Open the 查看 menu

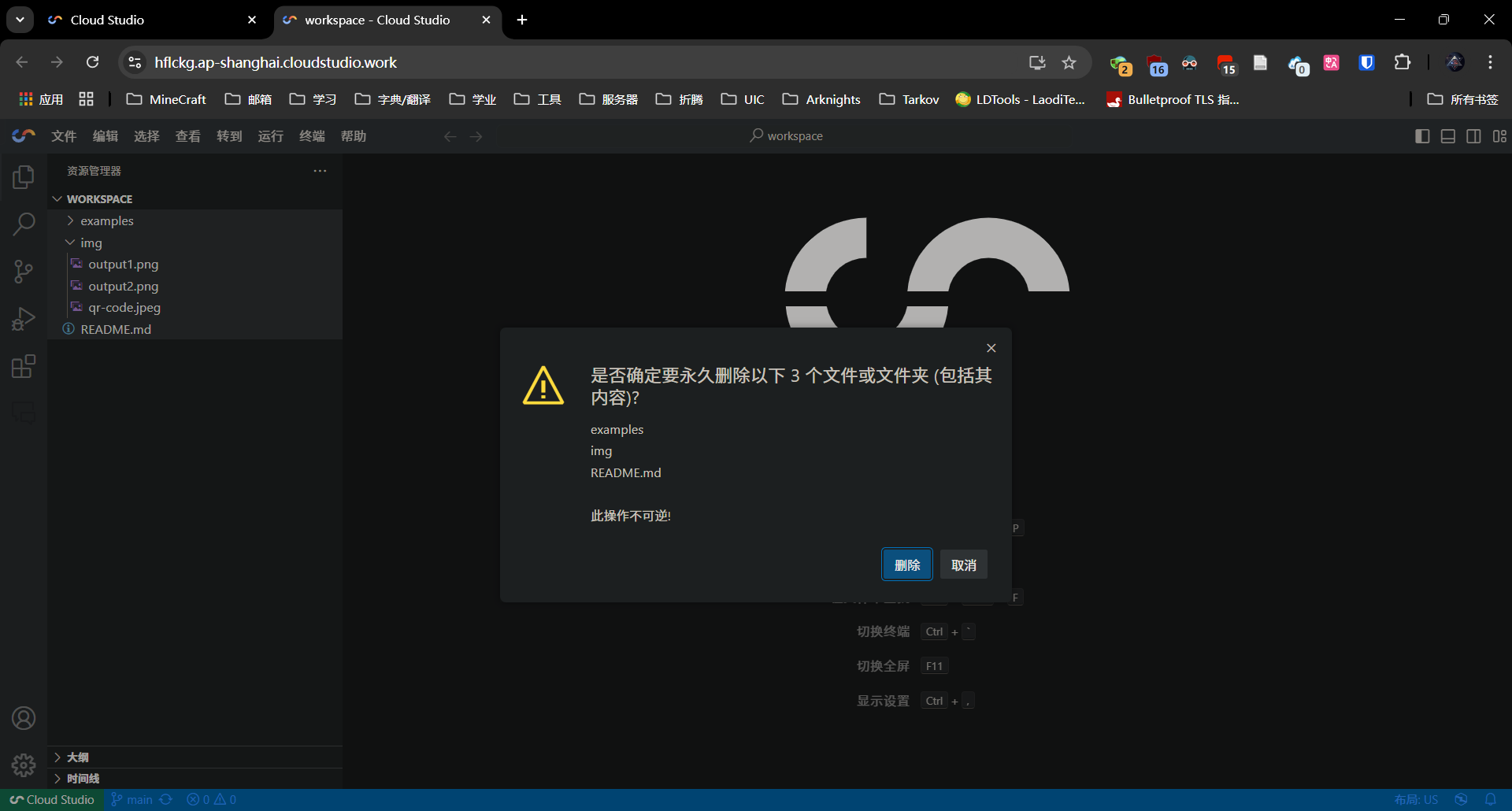tap(188, 136)
